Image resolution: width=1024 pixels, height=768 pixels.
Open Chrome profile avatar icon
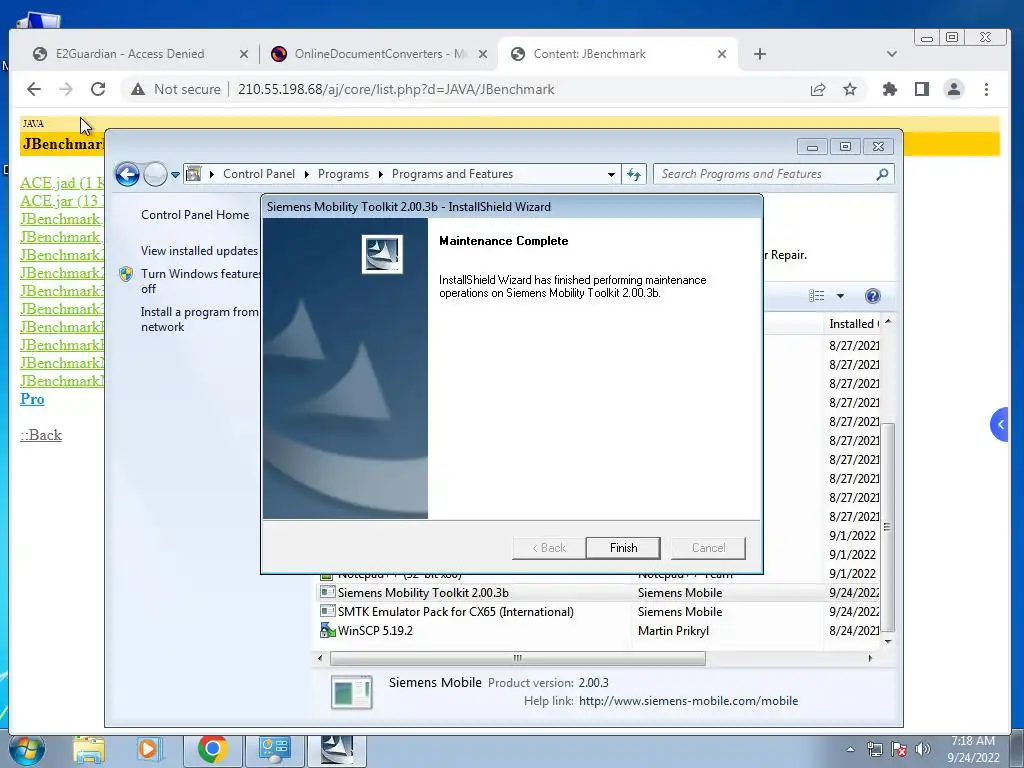(953, 89)
